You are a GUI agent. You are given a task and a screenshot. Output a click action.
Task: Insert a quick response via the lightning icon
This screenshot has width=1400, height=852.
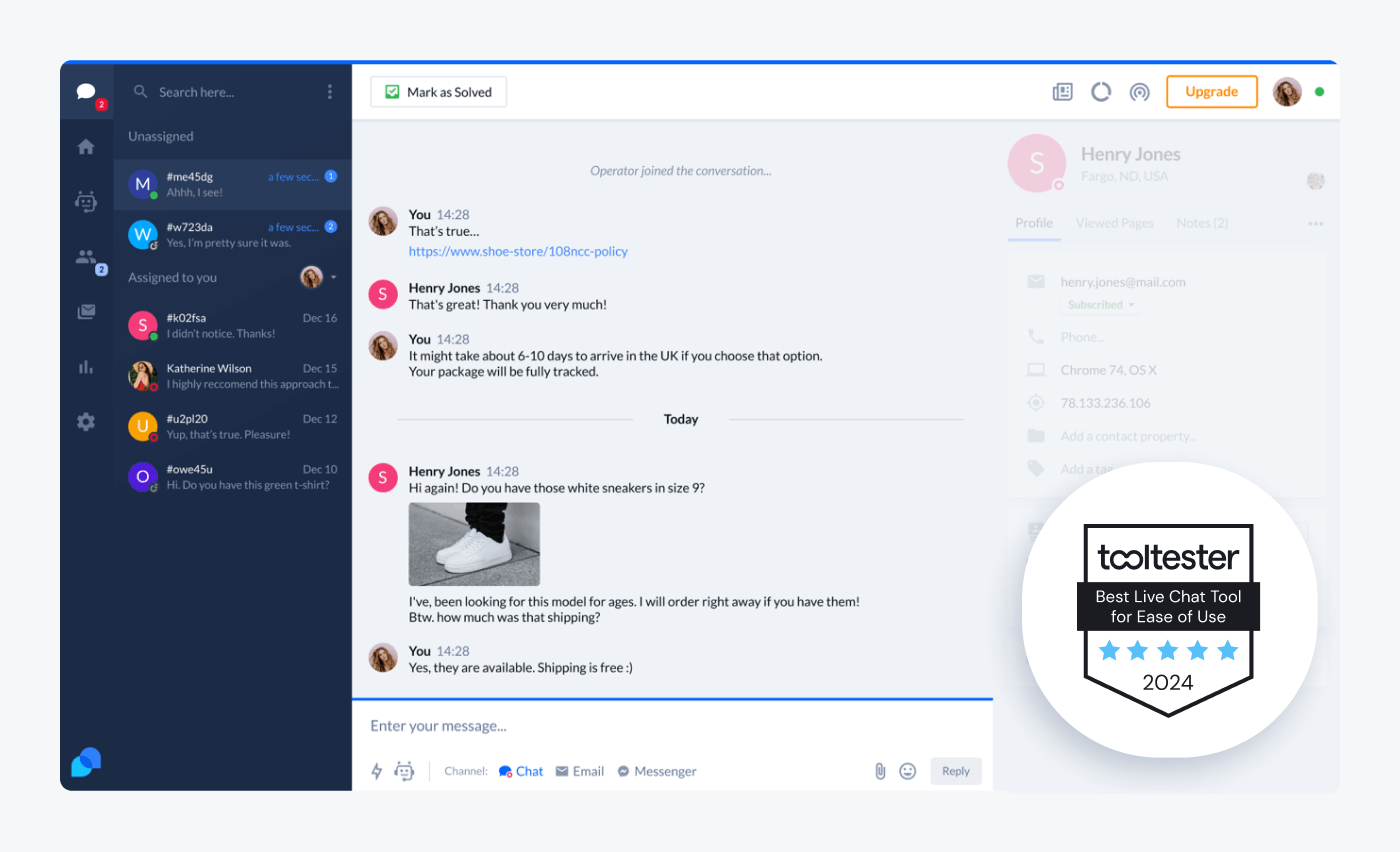pyautogui.click(x=377, y=771)
